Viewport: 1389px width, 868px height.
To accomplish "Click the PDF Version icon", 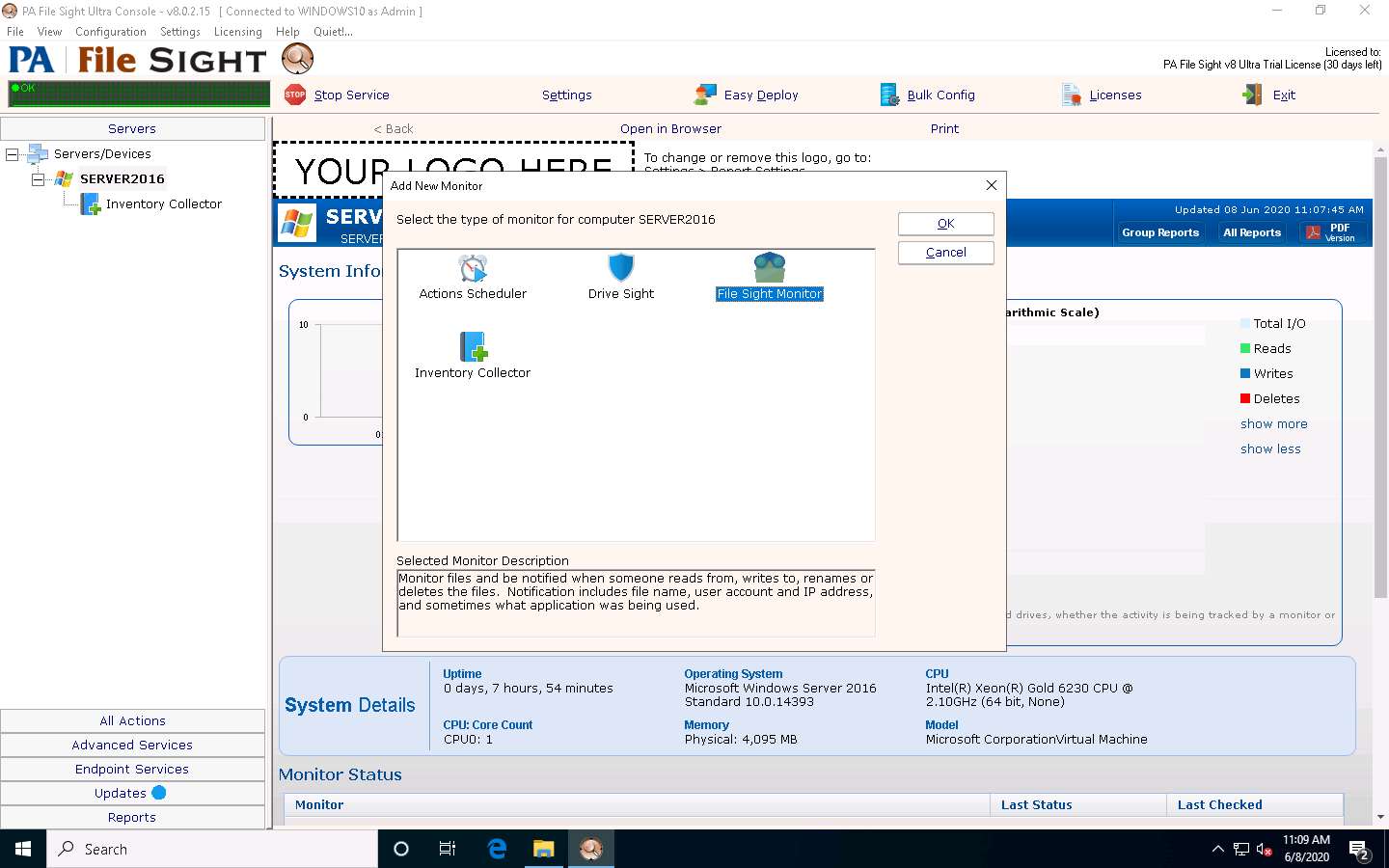I will [x=1313, y=232].
